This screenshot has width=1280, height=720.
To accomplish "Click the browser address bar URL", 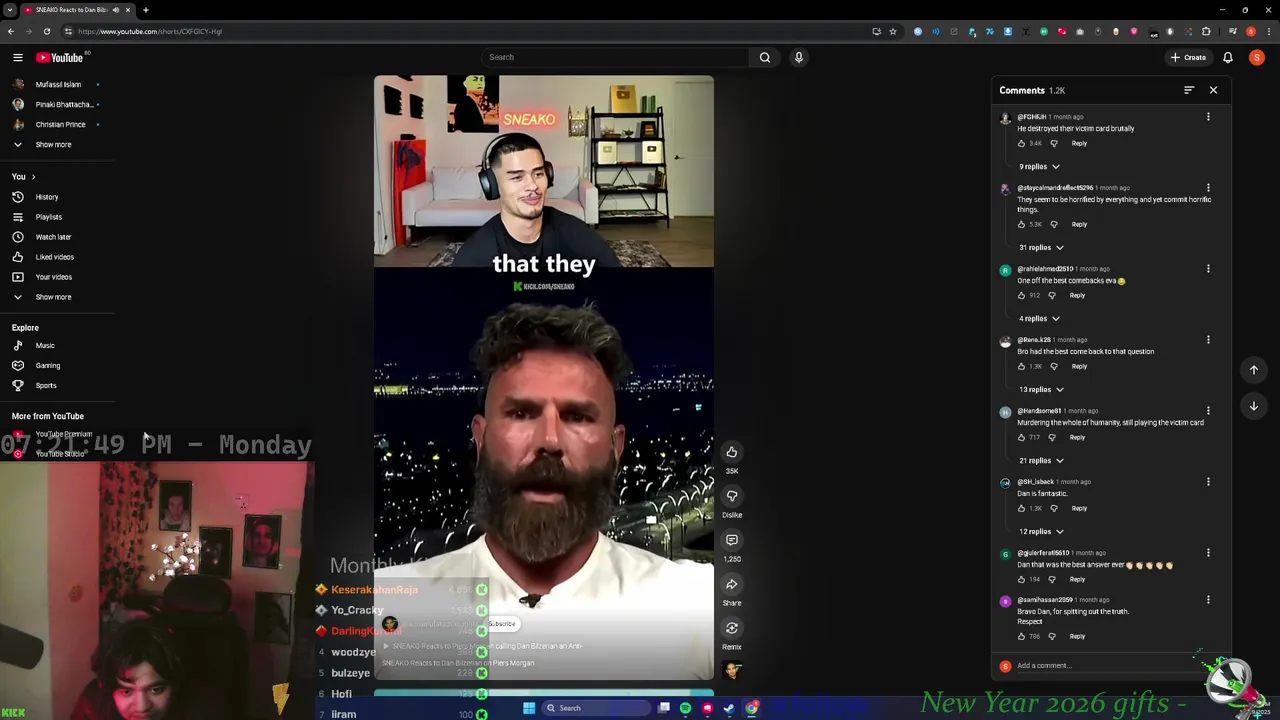I will (150, 31).
